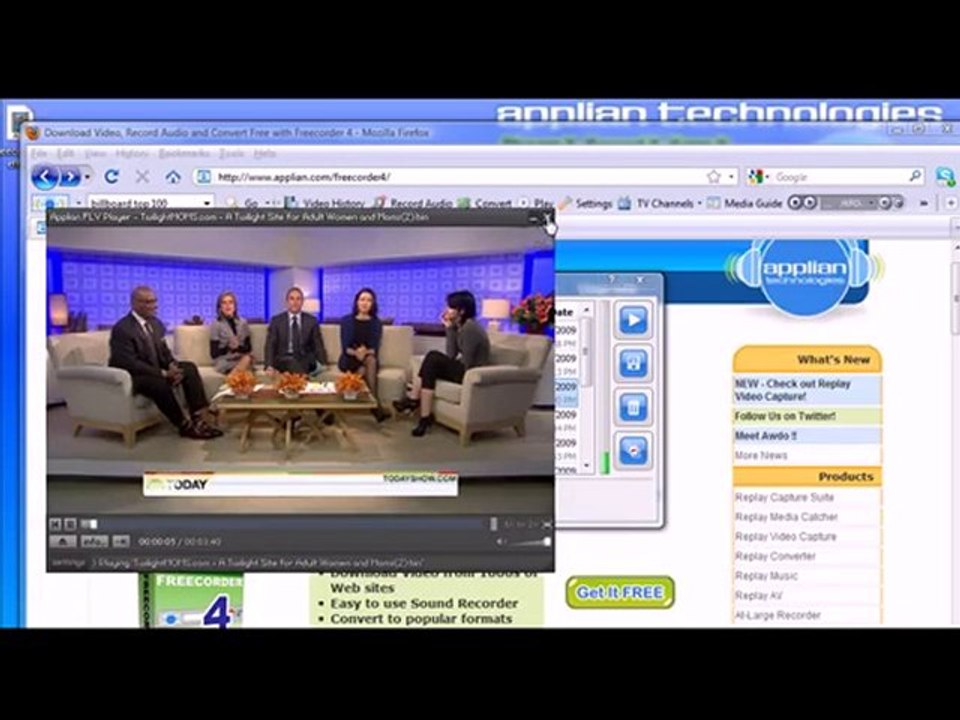Click the eject button in FLV player
The height and width of the screenshot is (720, 960).
point(63,542)
